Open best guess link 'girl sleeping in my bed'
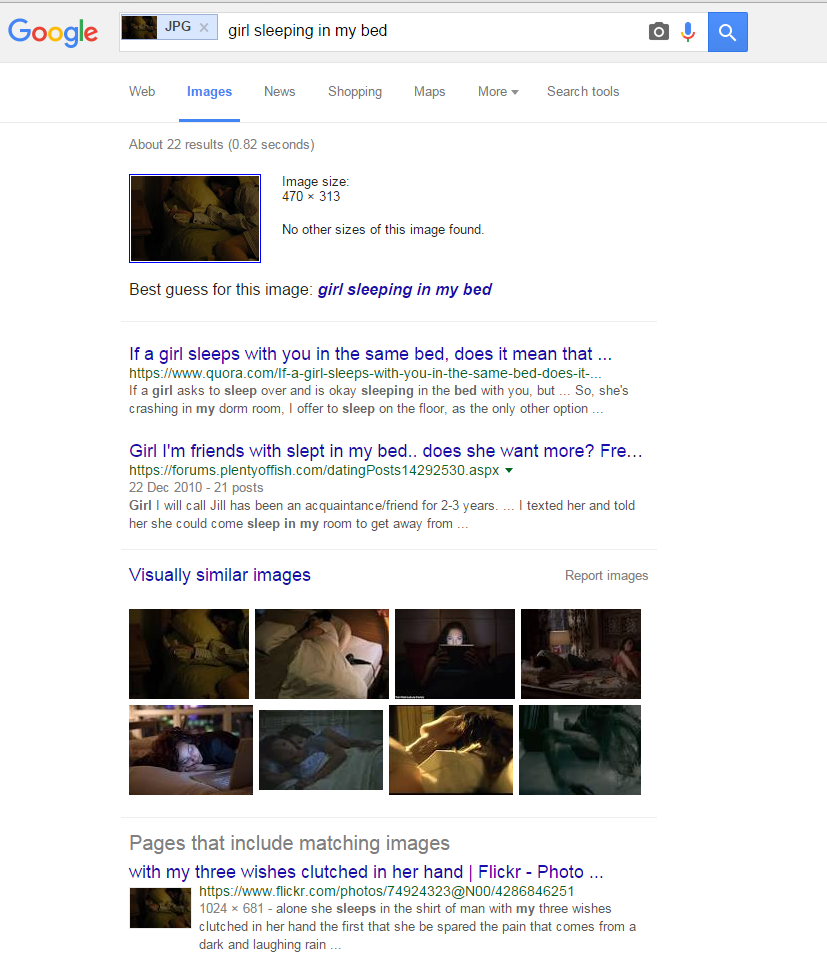This screenshot has height=976, width=827. pyautogui.click(x=404, y=289)
